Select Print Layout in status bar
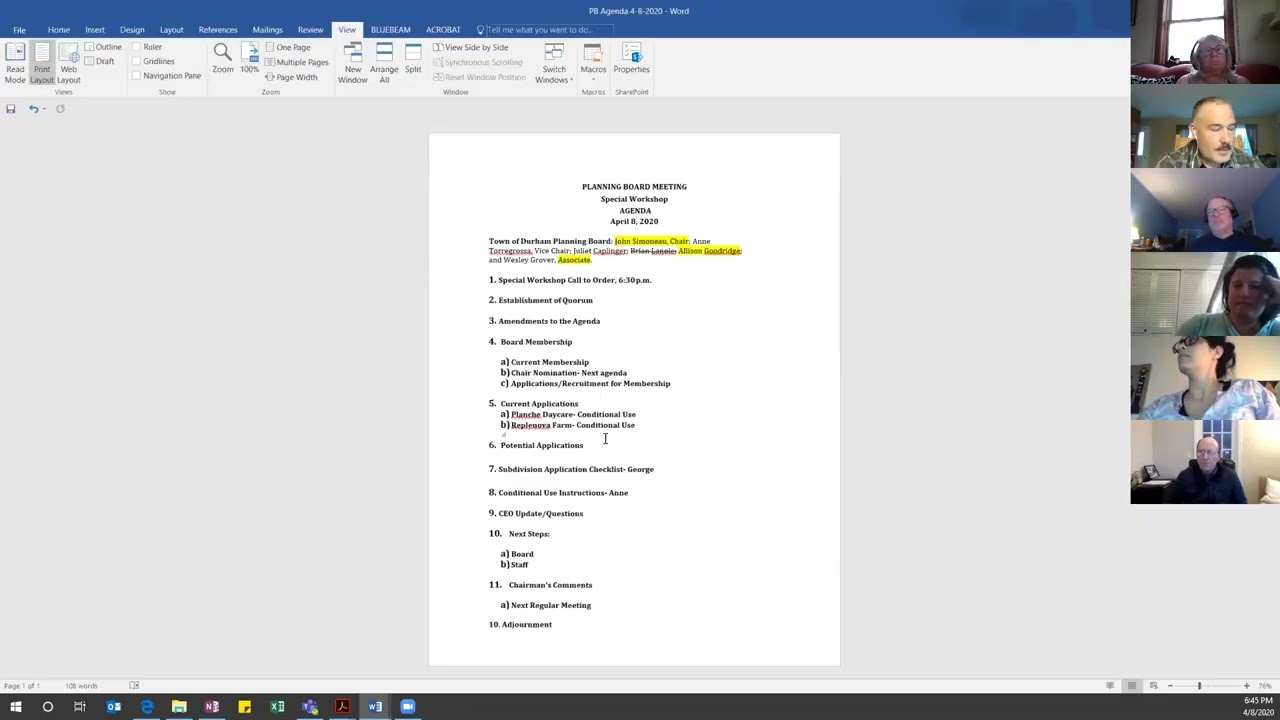 click(x=1132, y=686)
